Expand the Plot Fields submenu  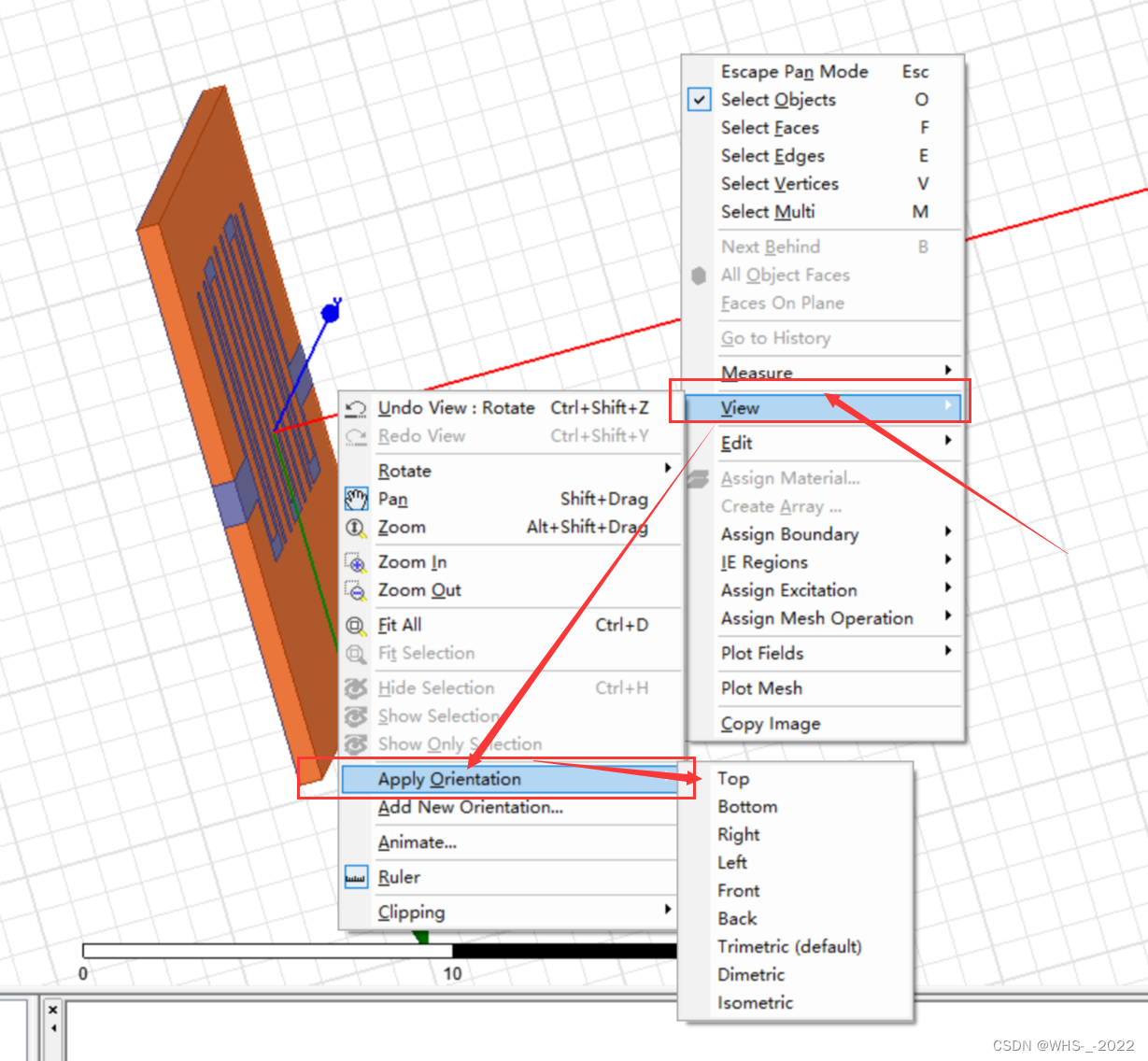point(824,653)
